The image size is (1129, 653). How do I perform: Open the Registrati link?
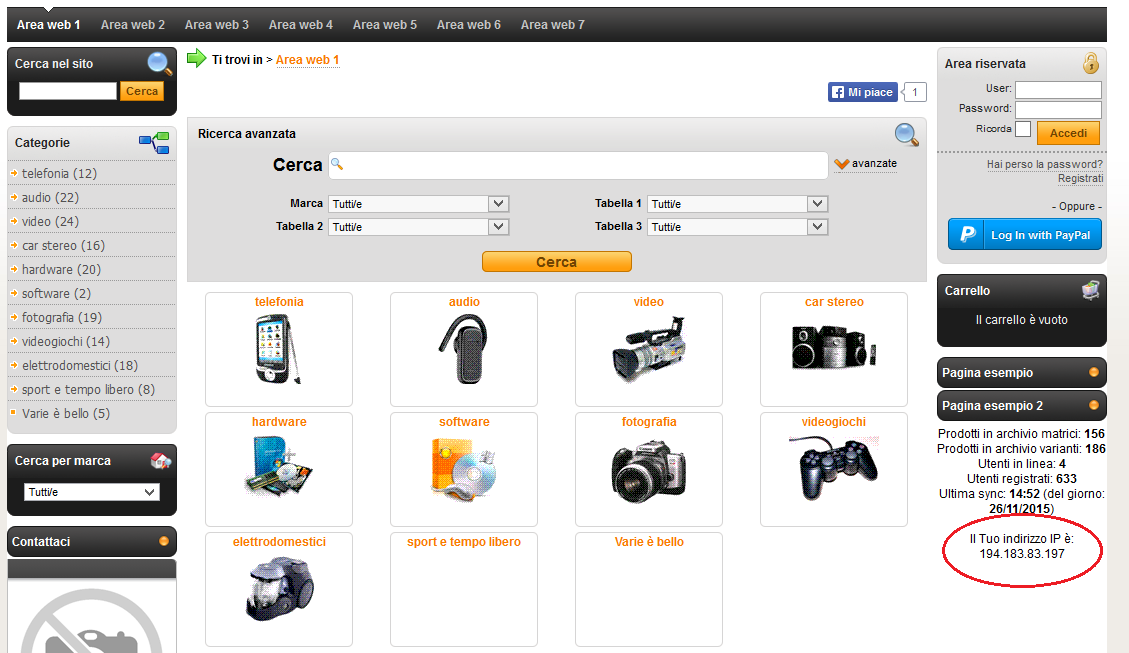(x=1080, y=179)
